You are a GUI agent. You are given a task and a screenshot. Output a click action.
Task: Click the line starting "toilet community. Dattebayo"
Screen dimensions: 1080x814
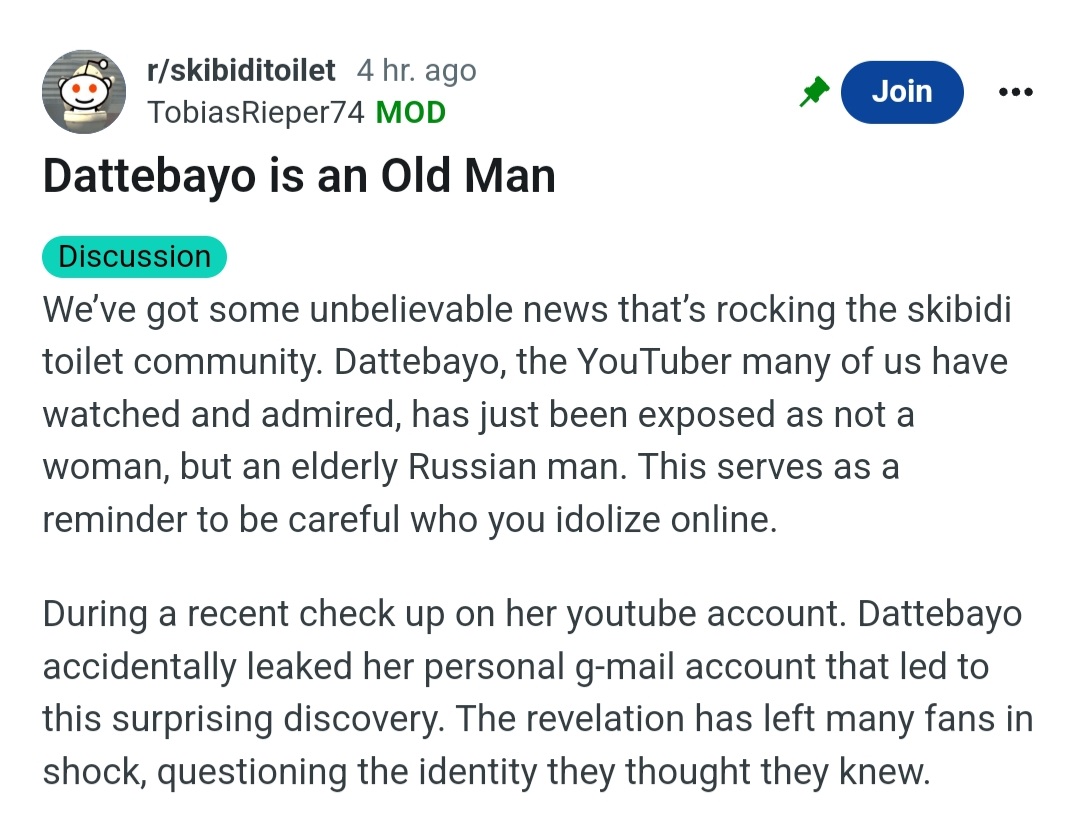tap(524, 361)
